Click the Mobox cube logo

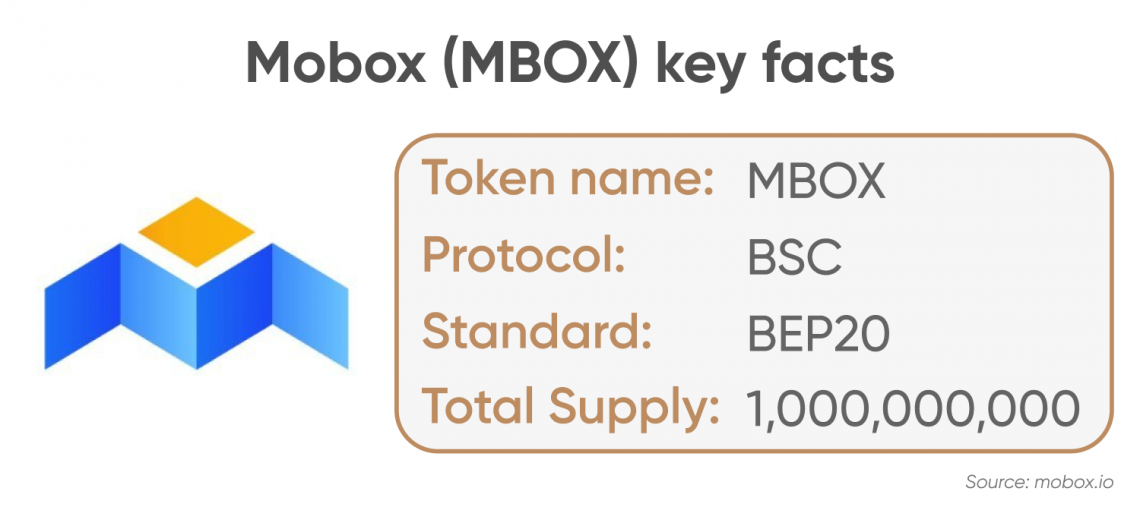pyautogui.click(x=196, y=283)
